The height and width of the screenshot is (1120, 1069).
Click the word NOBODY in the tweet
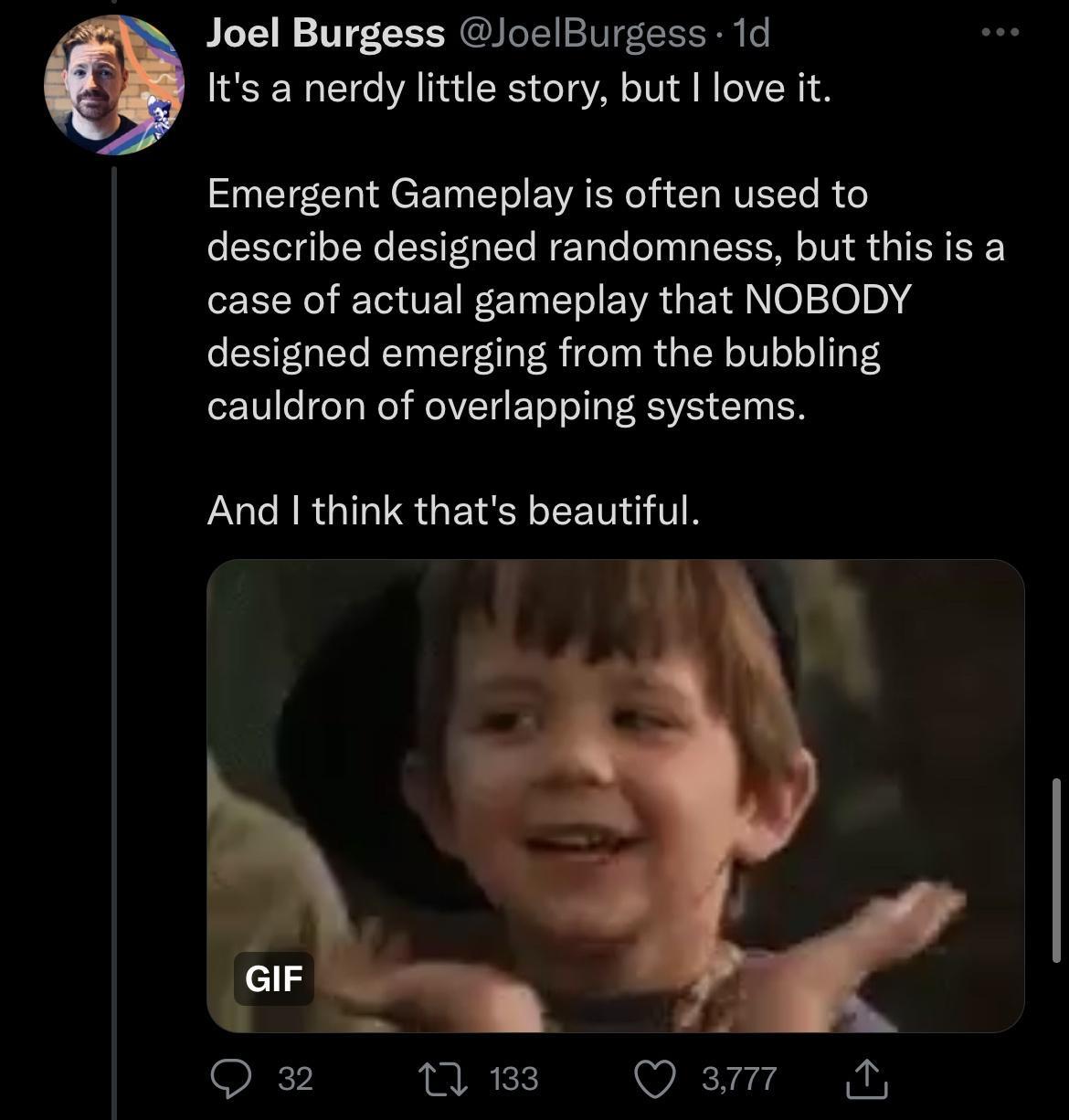[x=828, y=300]
